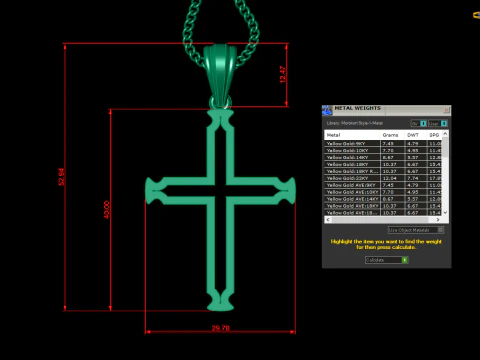Click the Metal column header
480x360 pixels.
pyautogui.click(x=352, y=135)
